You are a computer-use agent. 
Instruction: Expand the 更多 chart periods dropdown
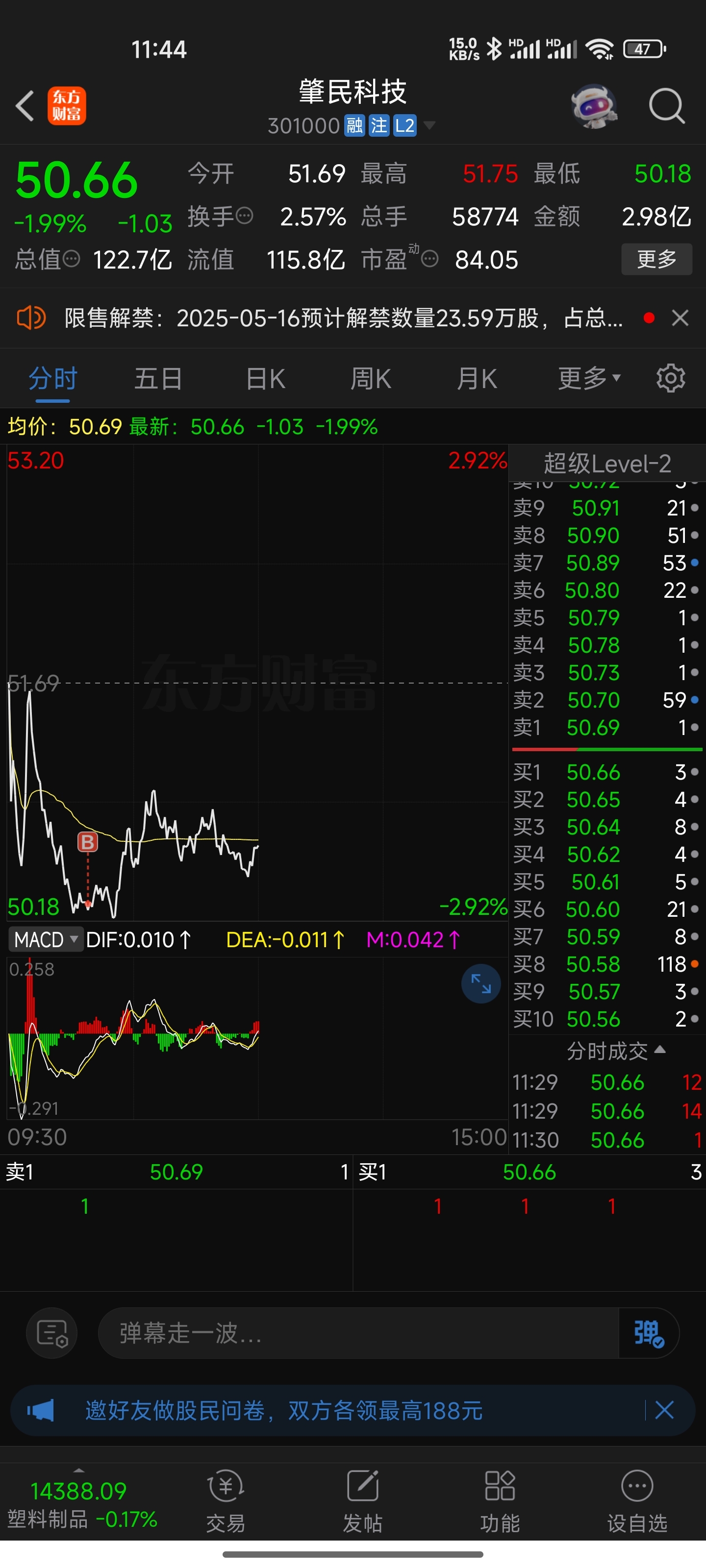point(589,379)
